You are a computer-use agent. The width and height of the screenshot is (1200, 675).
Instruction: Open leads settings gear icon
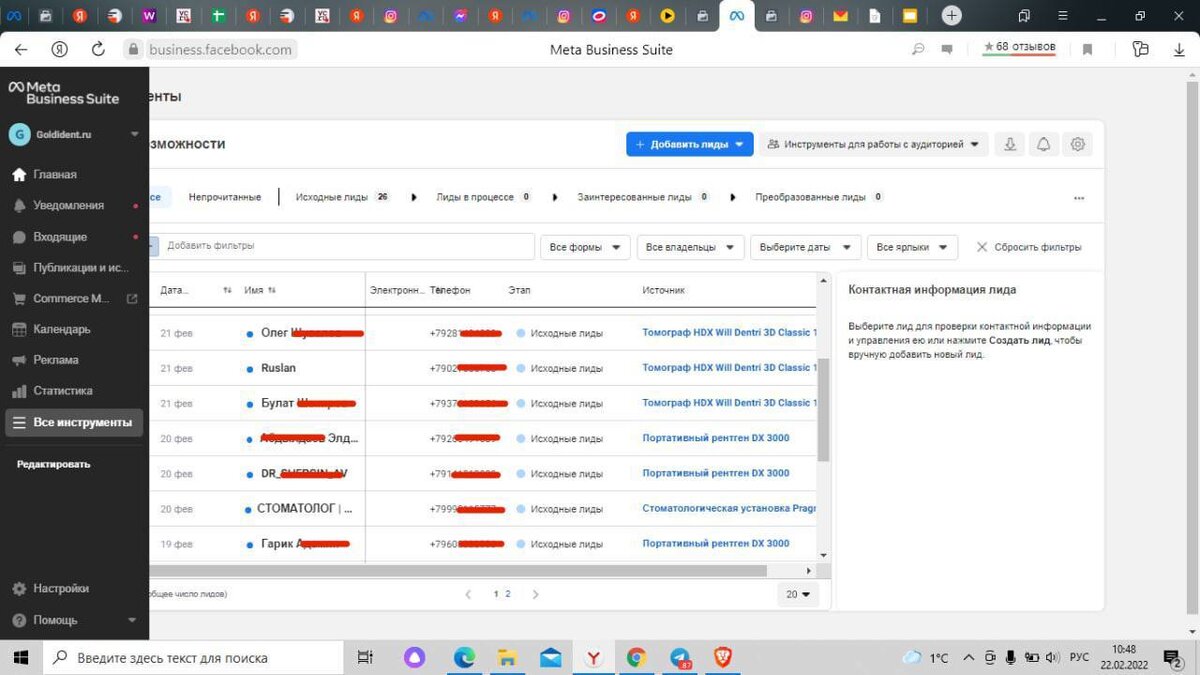[x=1077, y=144]
